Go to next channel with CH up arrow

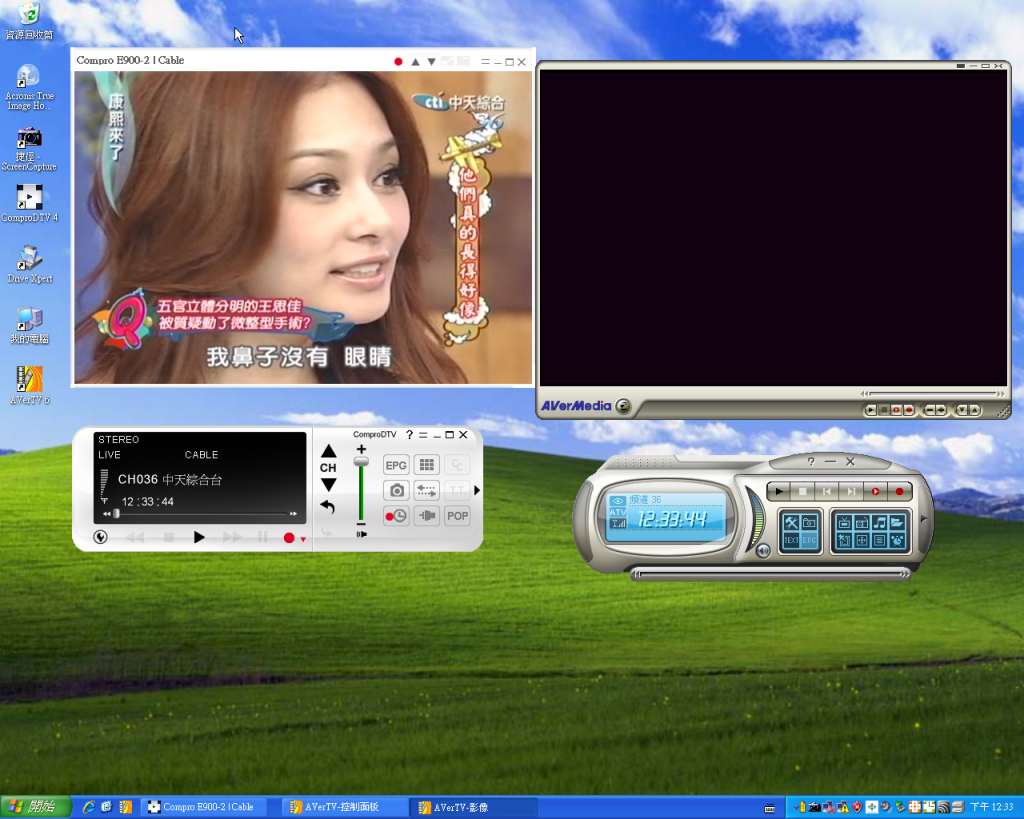click(x=328, y=451)
